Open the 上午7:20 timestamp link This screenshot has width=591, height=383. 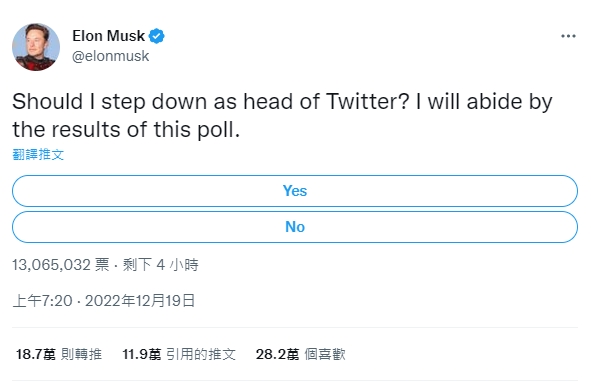point(42,301)
